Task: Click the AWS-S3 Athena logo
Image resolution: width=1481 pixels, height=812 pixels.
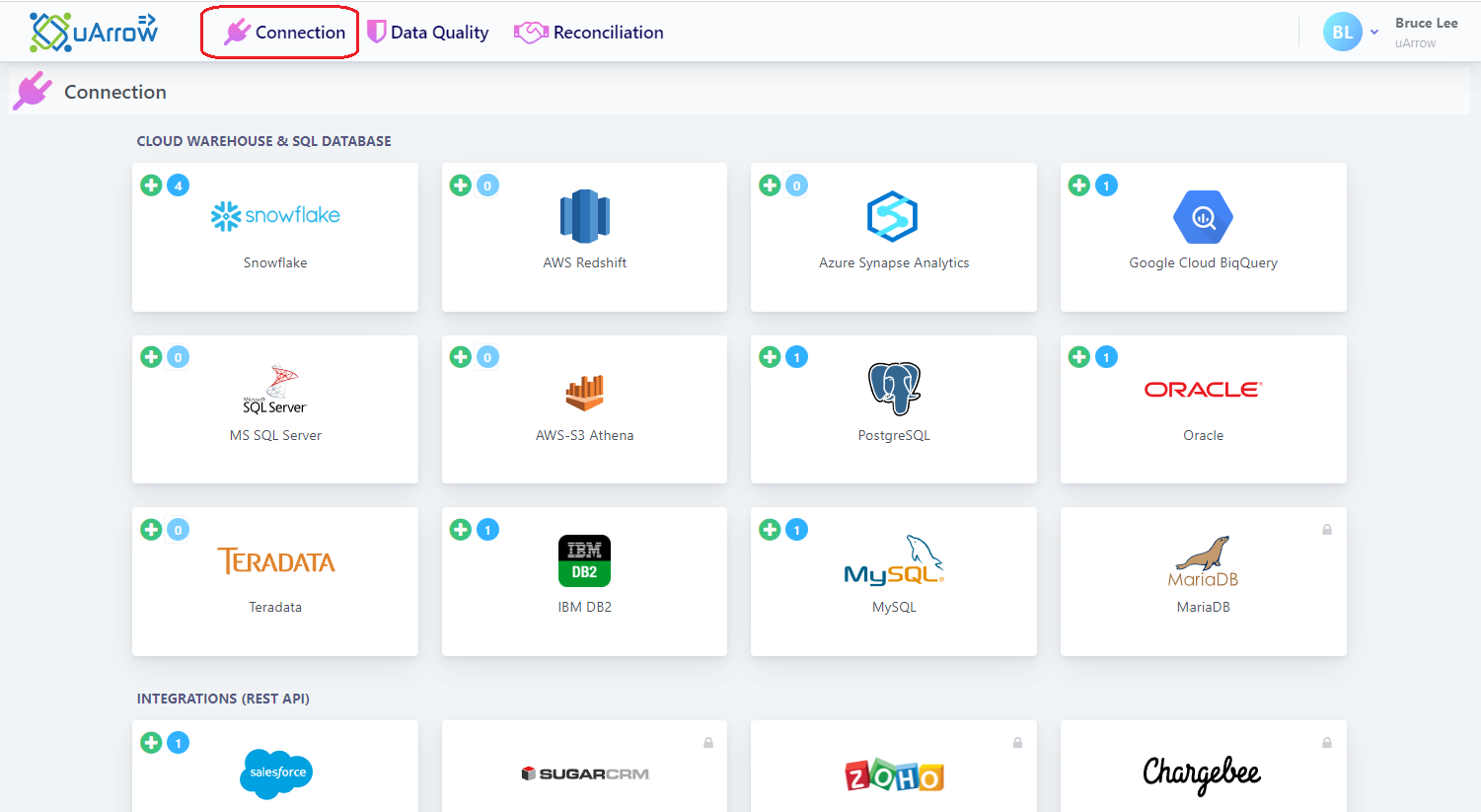Action: click(584, 393)
